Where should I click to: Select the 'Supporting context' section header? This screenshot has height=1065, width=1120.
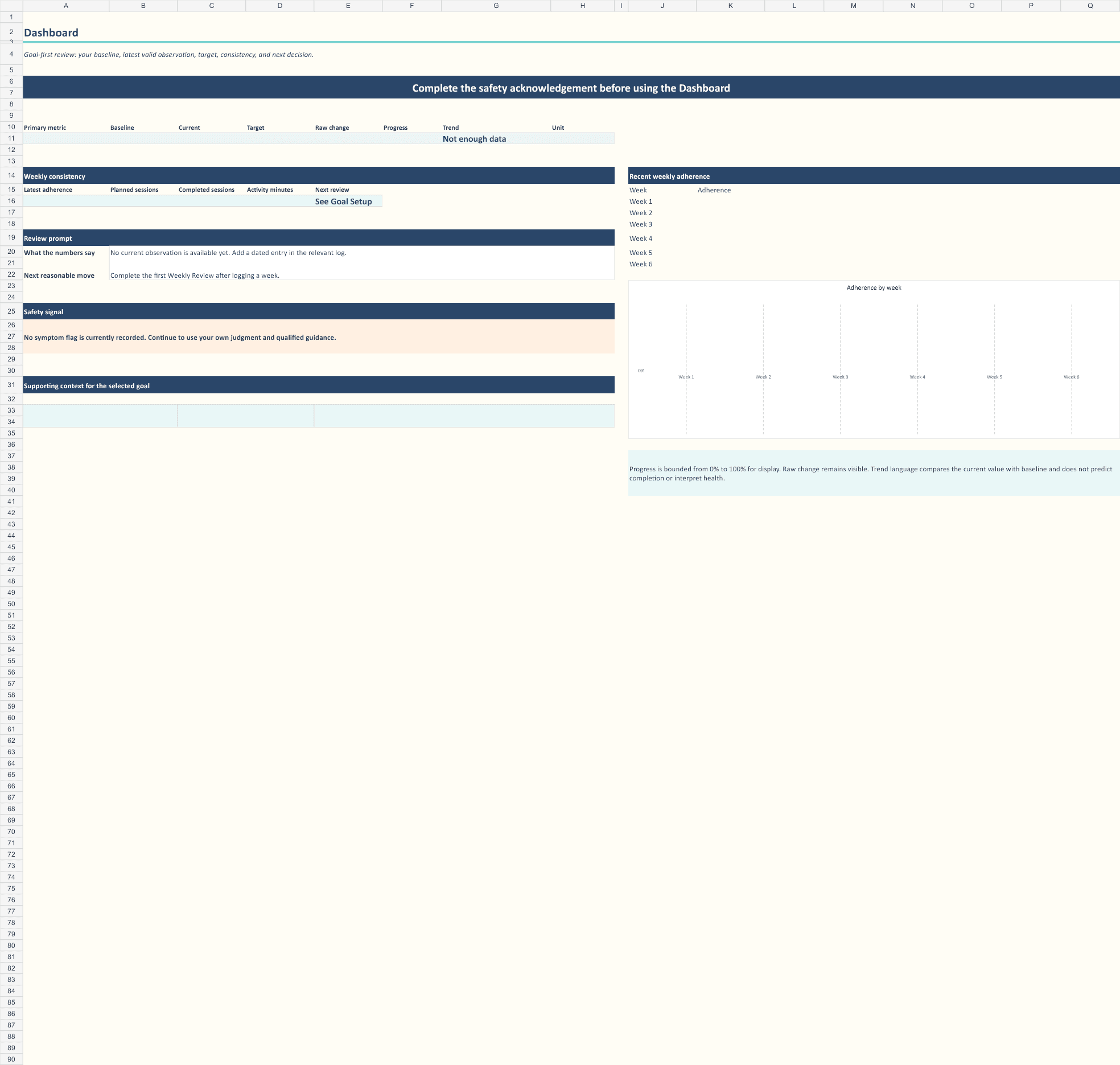coord(319,385)
